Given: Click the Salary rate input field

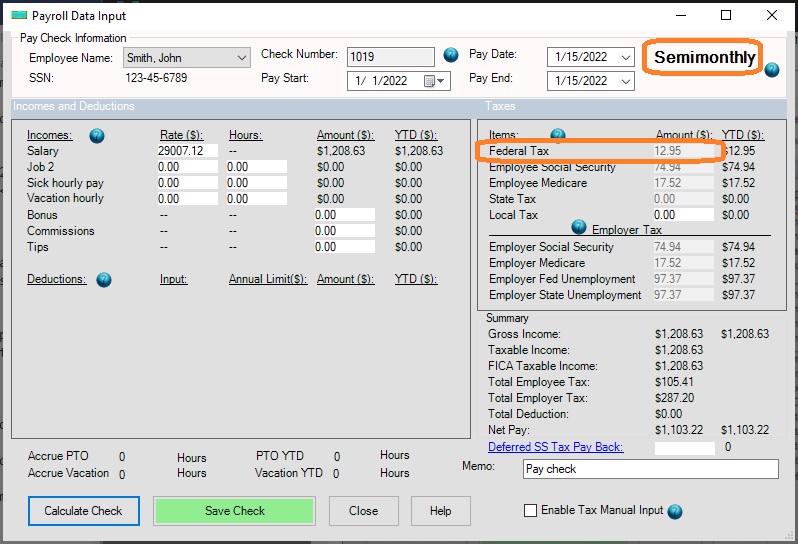Looking at the screenshot, I should (187, 151).
